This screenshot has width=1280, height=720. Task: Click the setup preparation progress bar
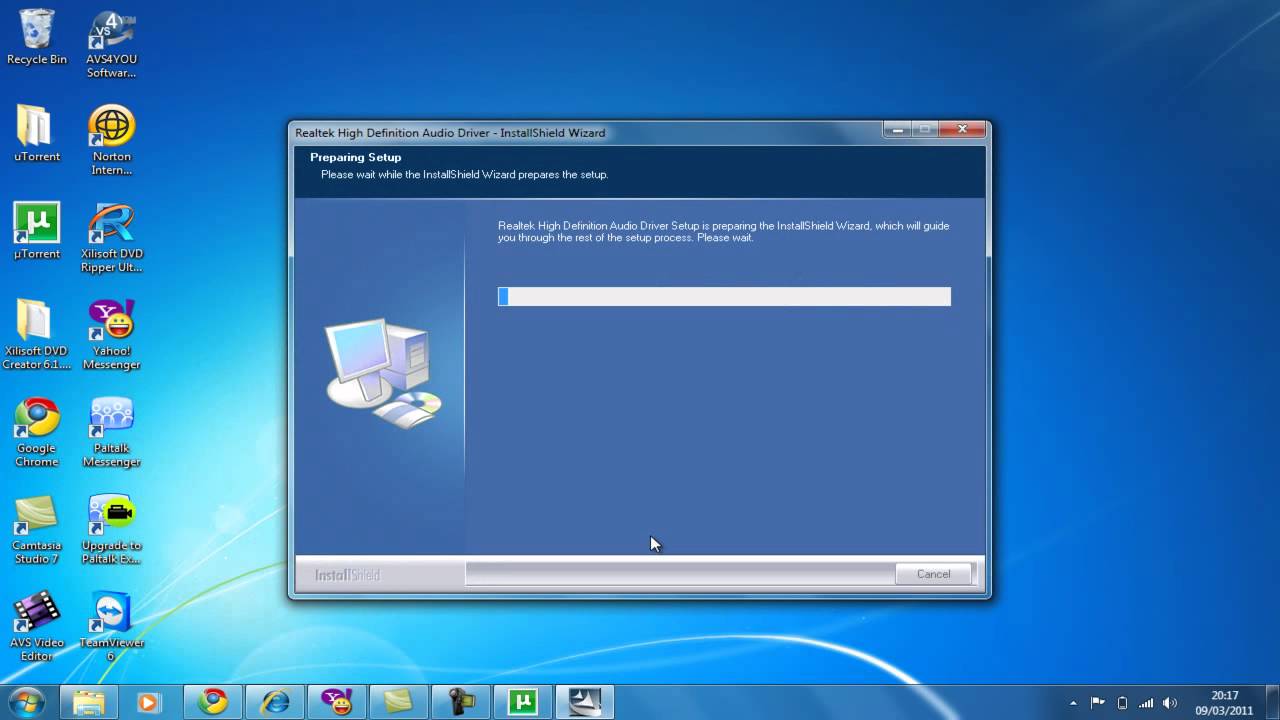tap(724, 296)
